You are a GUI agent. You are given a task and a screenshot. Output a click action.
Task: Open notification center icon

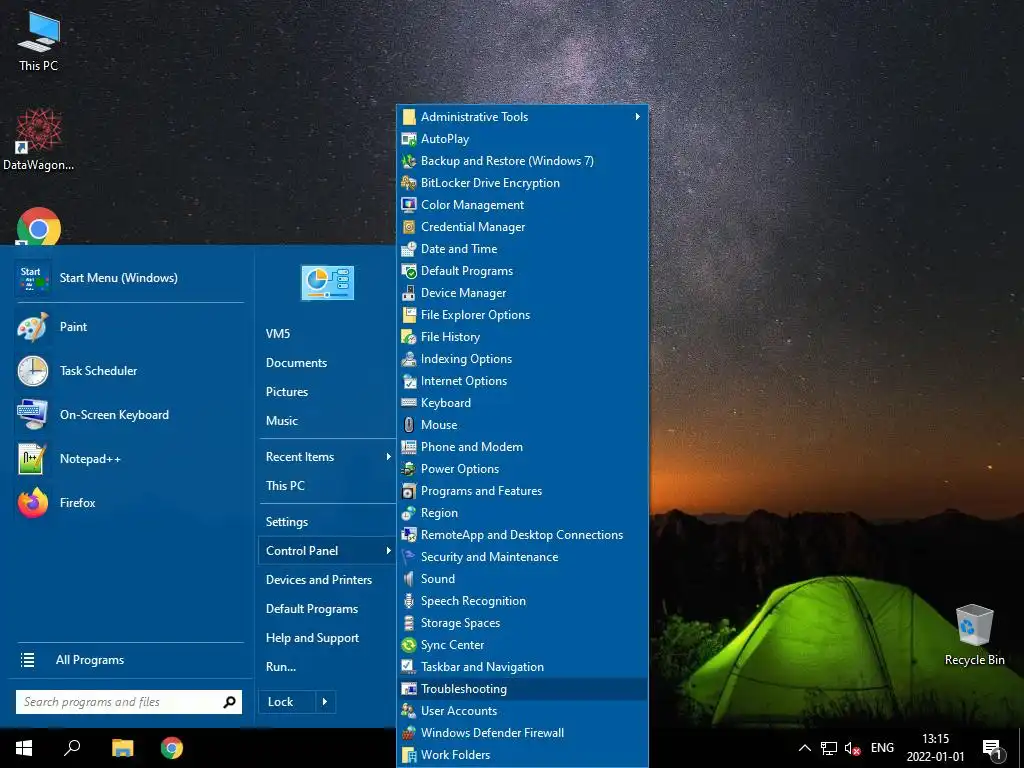992,748
